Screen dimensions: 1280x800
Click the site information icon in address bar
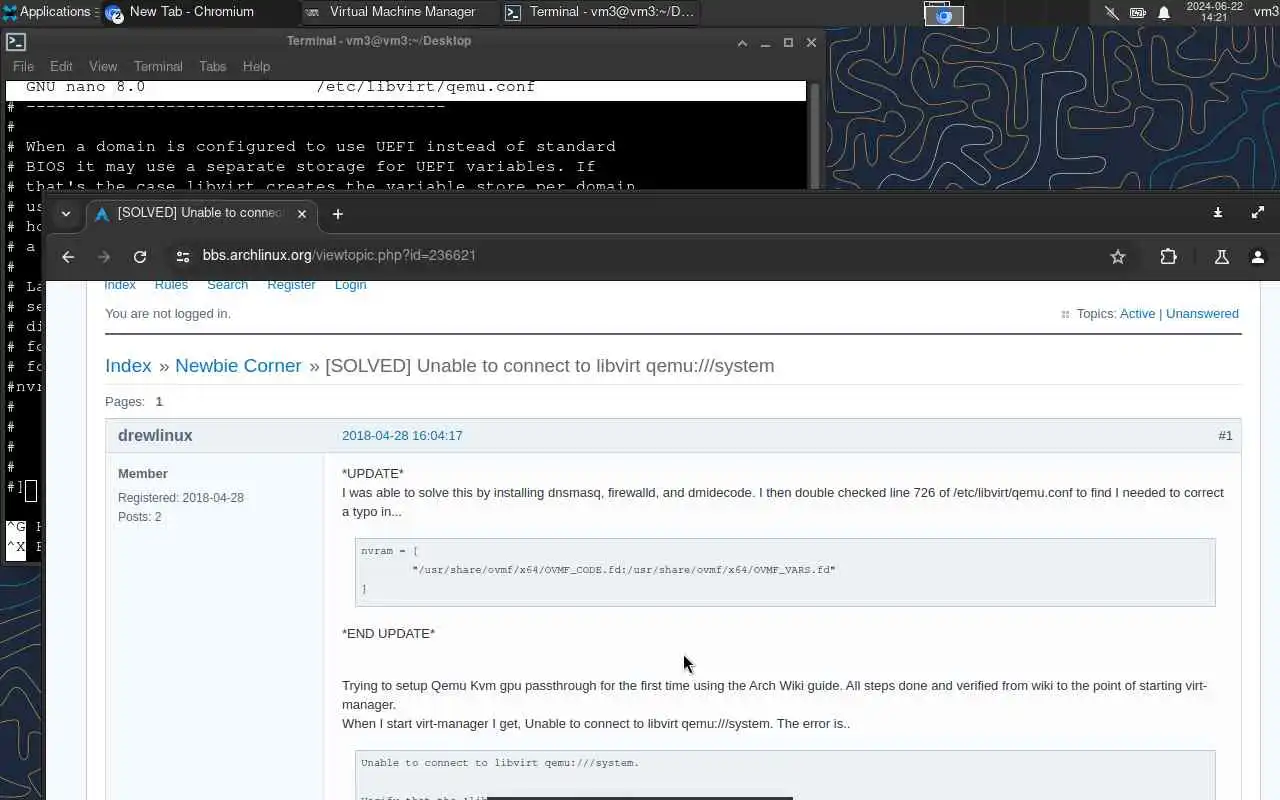(x=183, y=257)
